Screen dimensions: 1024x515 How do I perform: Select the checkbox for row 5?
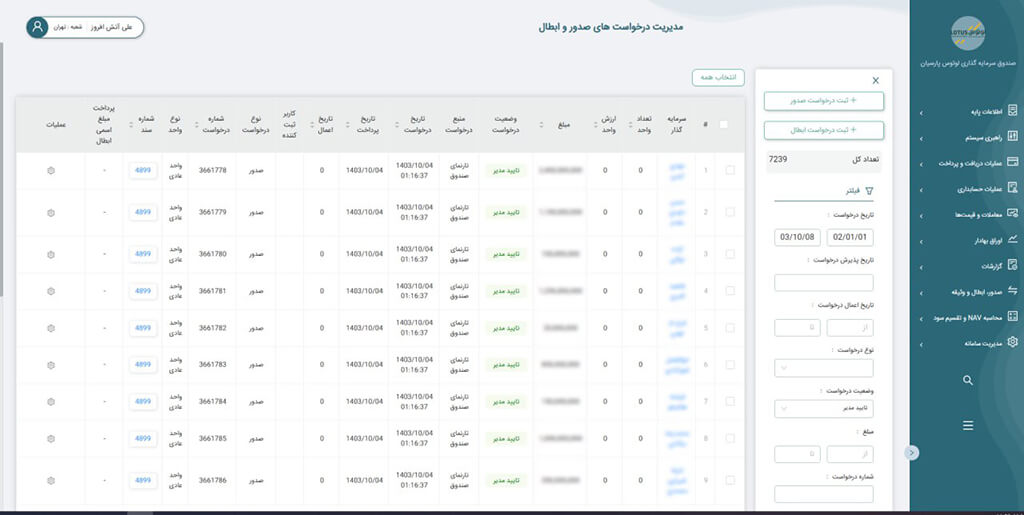729,328
